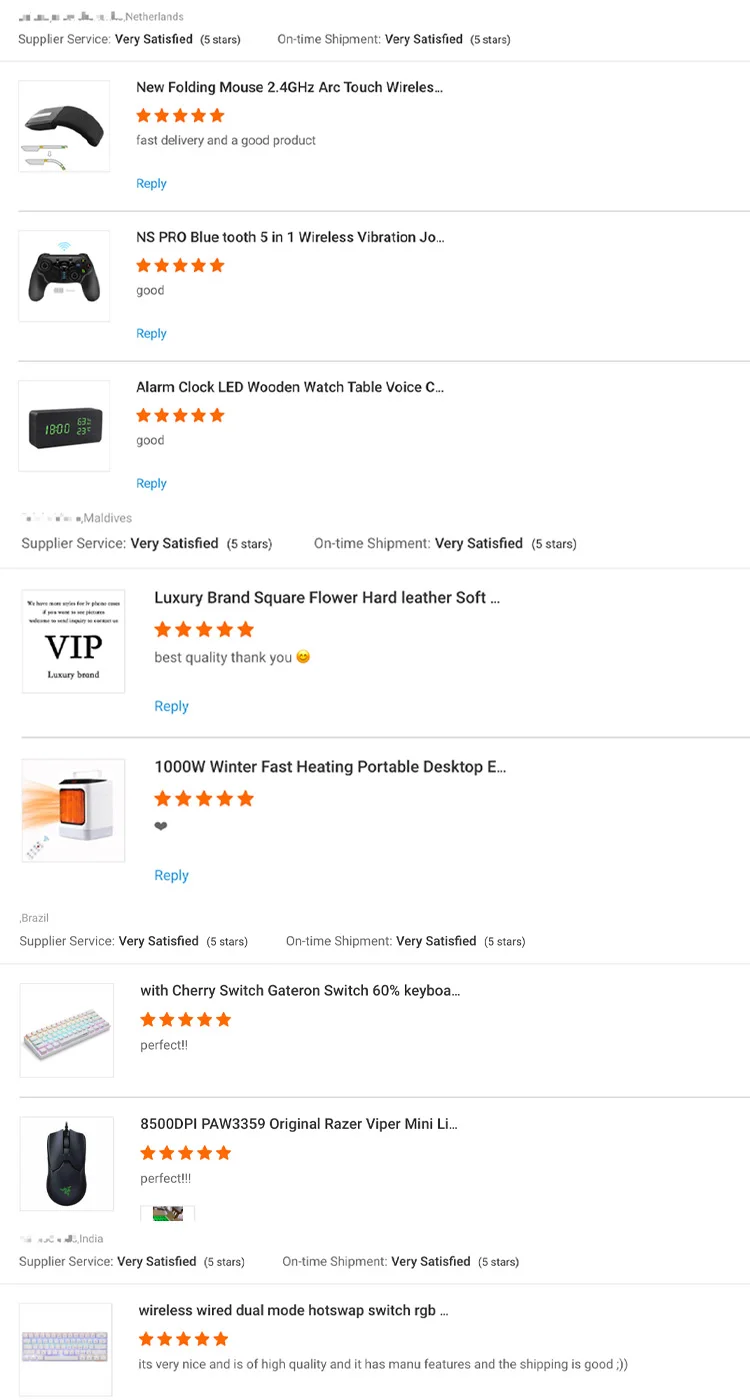Screen dimensions: 750x1400
Task: Open the portable desktop heater thumbnail
Action: click(74, 810)
